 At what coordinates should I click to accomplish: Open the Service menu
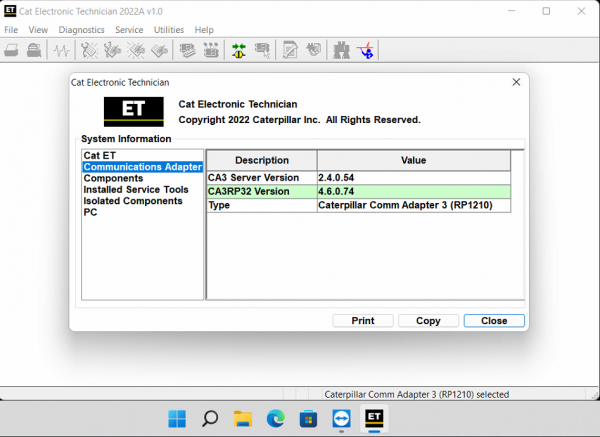pos(129,30)
